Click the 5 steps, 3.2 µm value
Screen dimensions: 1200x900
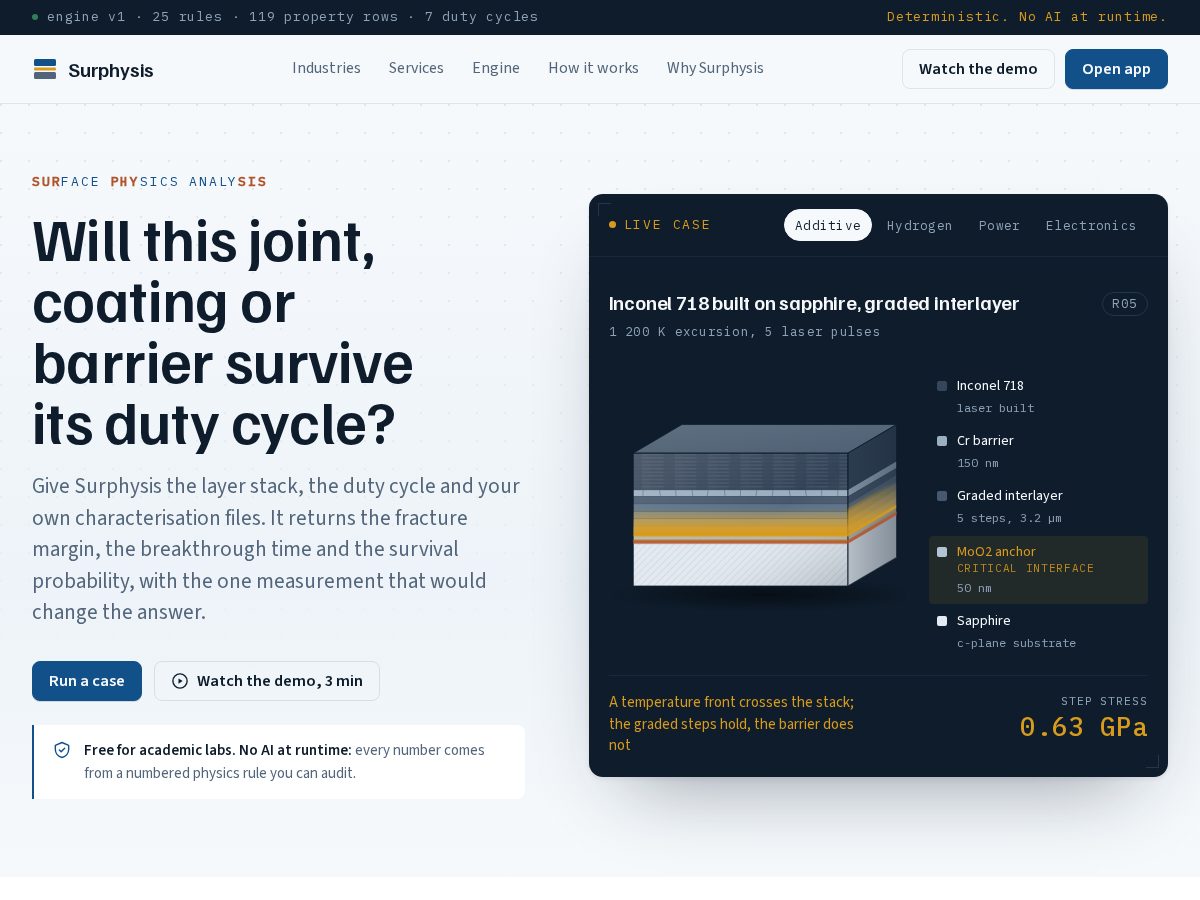tap(1009, 518)
